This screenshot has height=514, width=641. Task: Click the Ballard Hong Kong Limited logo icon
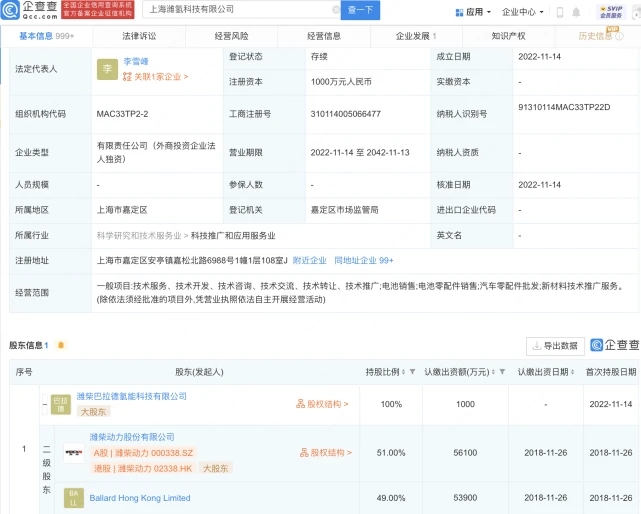(x=75, y=497)
